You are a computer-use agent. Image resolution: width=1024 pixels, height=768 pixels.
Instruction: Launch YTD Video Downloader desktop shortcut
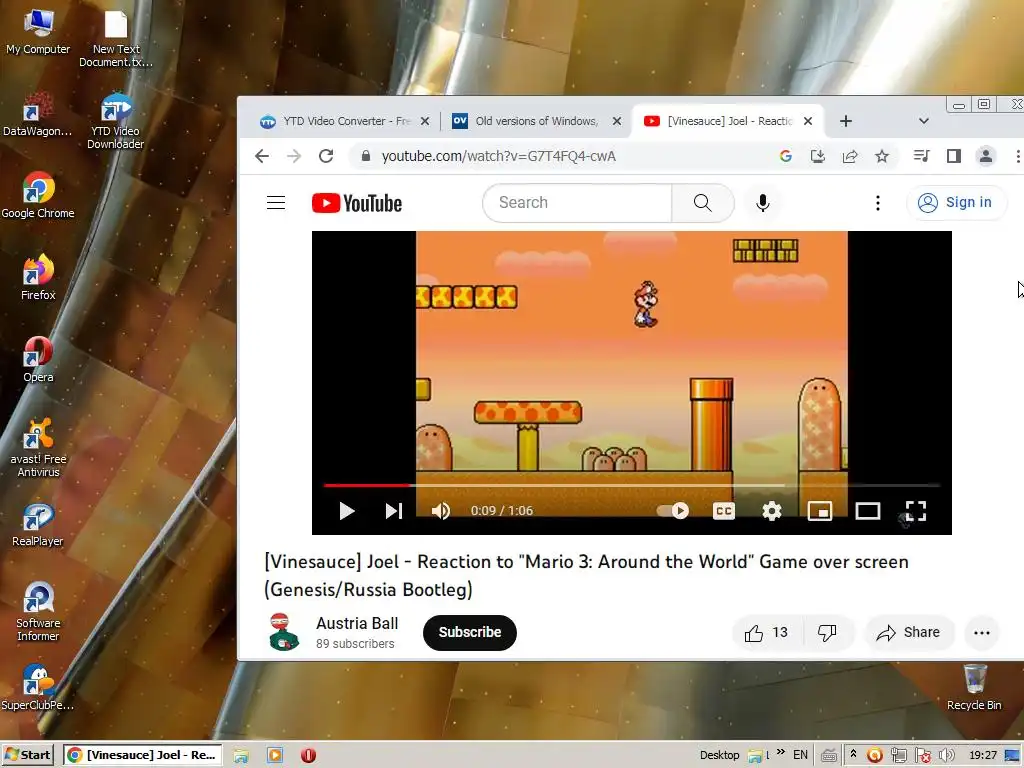pyautogui.click(x=116, y=120)
